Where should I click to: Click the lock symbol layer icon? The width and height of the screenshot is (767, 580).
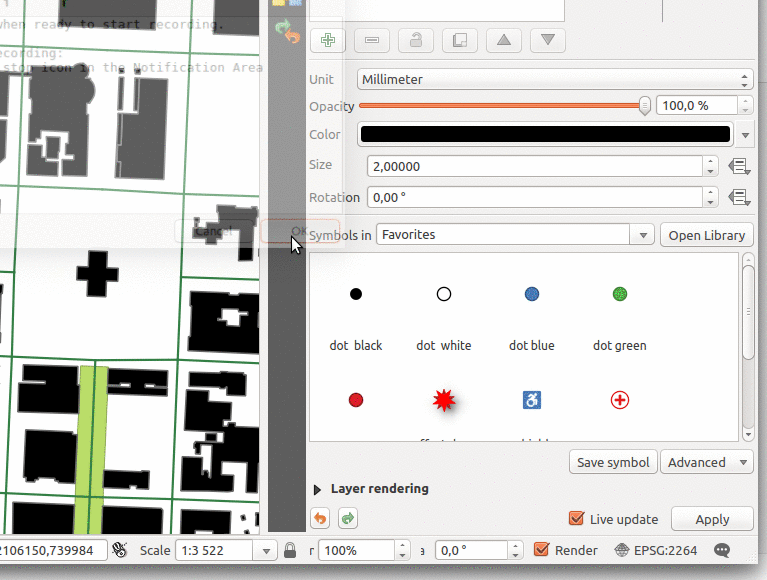click(416, 40)
